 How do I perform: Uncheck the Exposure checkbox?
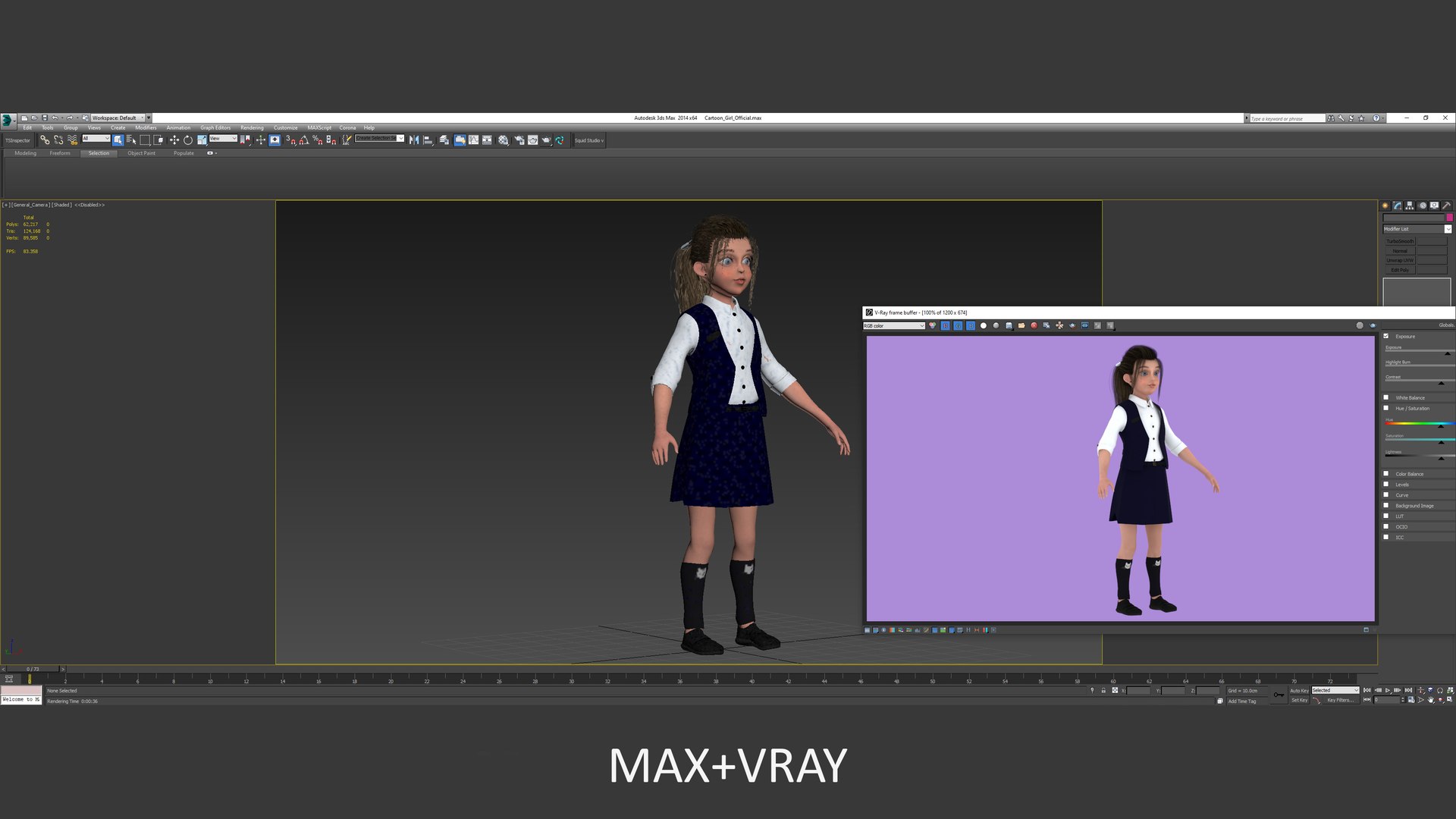[1386, 336]
